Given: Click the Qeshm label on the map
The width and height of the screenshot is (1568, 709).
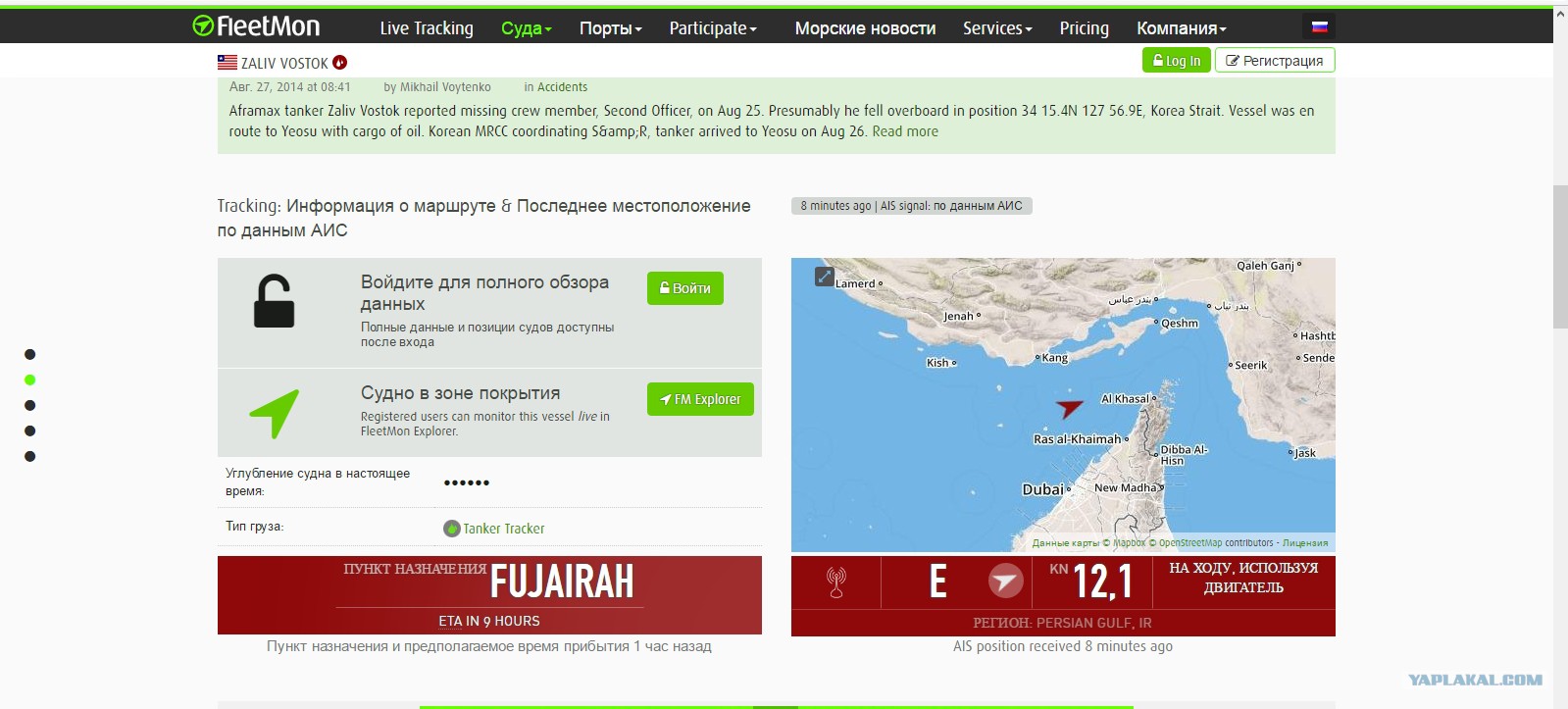Looking at the screenshot, I should tap(1180, 324).
